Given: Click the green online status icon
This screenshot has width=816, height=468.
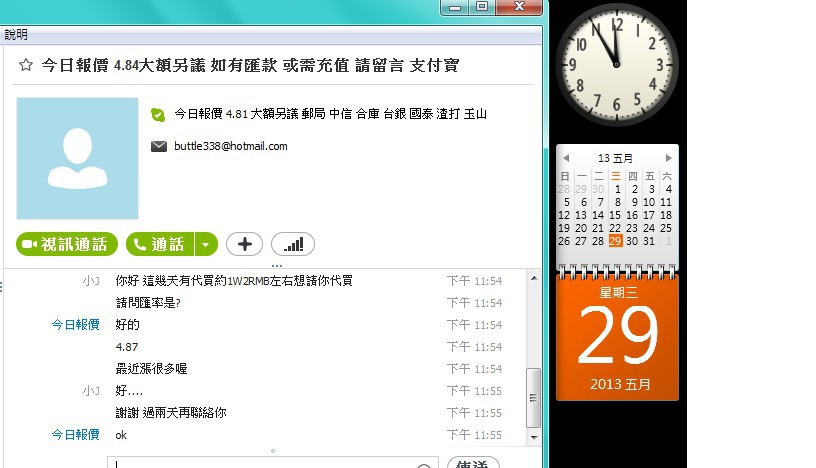Looking at the screenshot, I should pyautogui.click(x=158, y=115).
